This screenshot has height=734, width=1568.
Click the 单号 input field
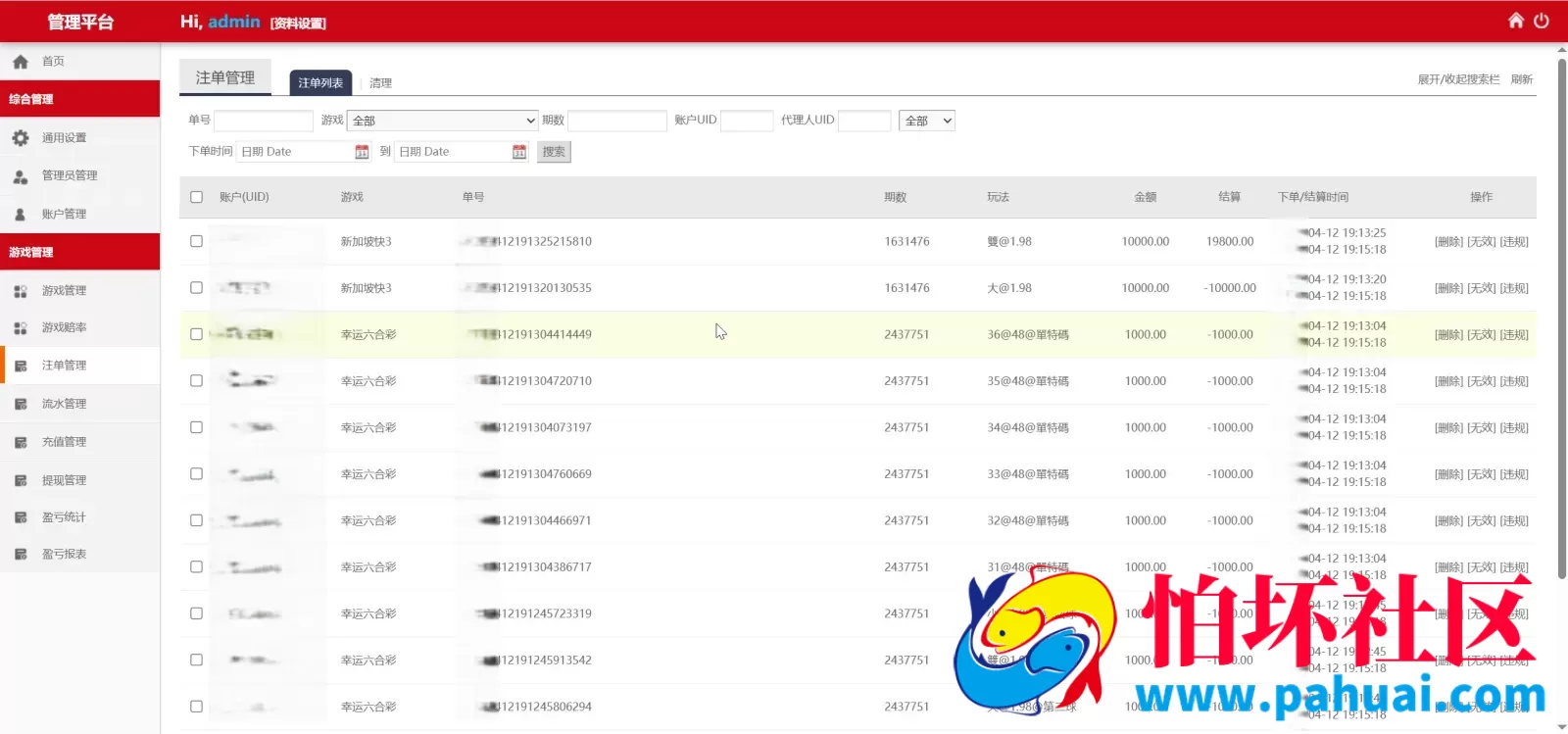pos(264,121)
